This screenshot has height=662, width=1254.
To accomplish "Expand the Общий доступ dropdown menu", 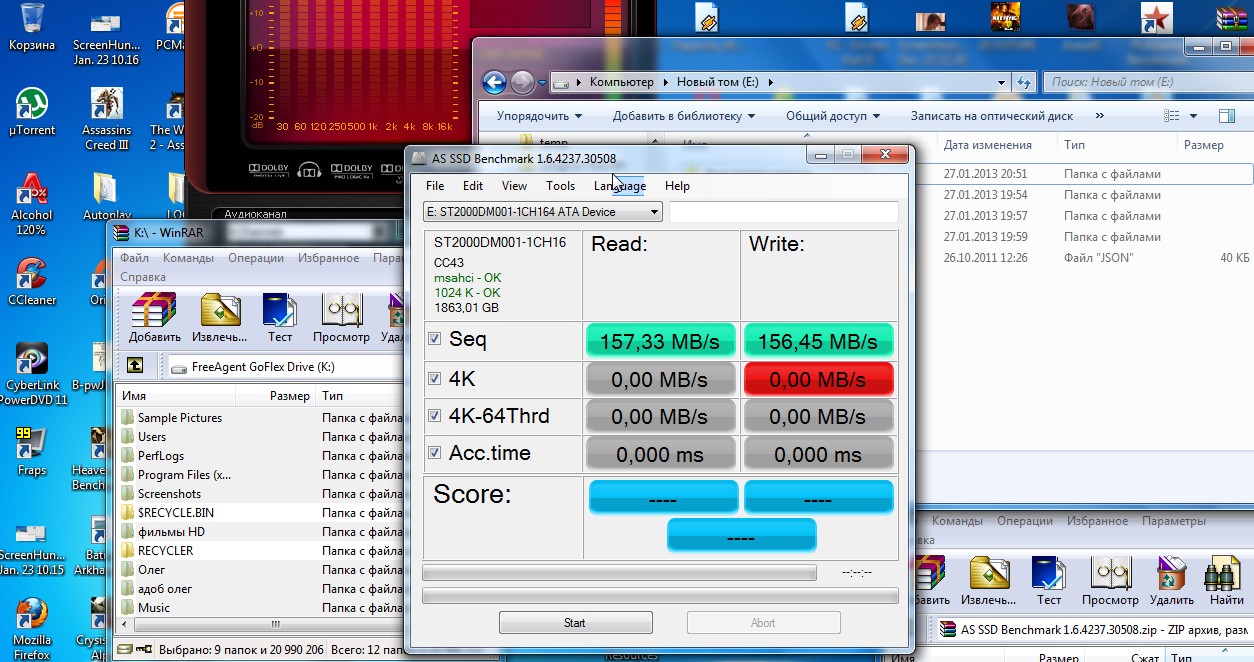I will coord(832,116).
